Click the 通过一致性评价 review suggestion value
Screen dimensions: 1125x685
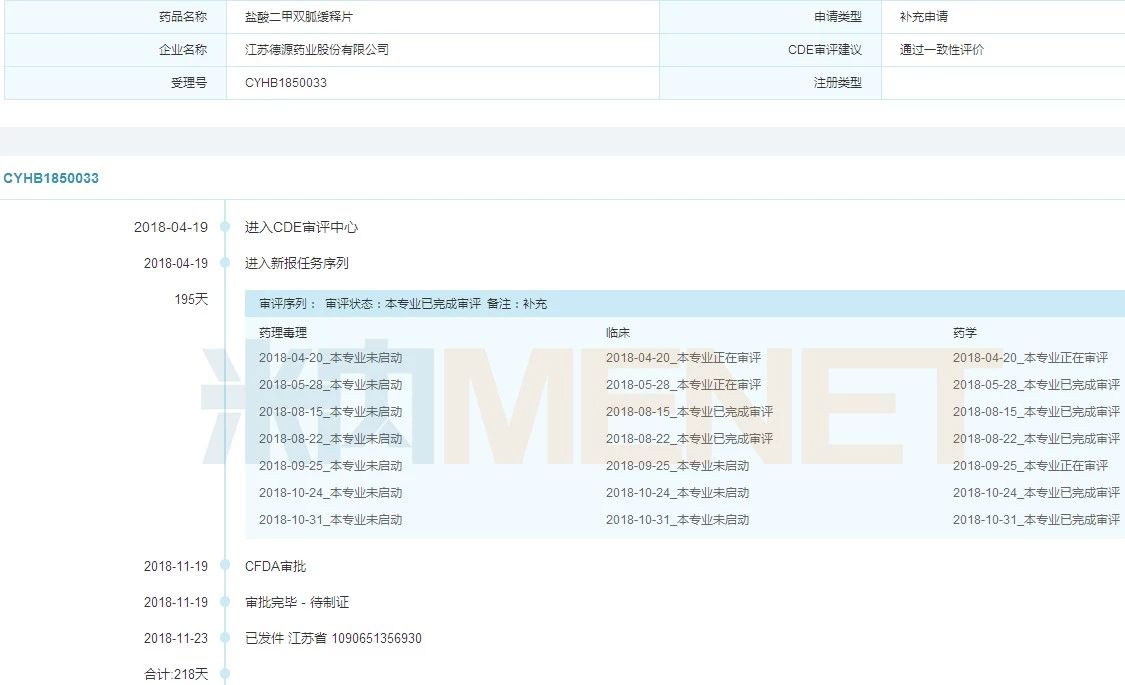[941, 49]
